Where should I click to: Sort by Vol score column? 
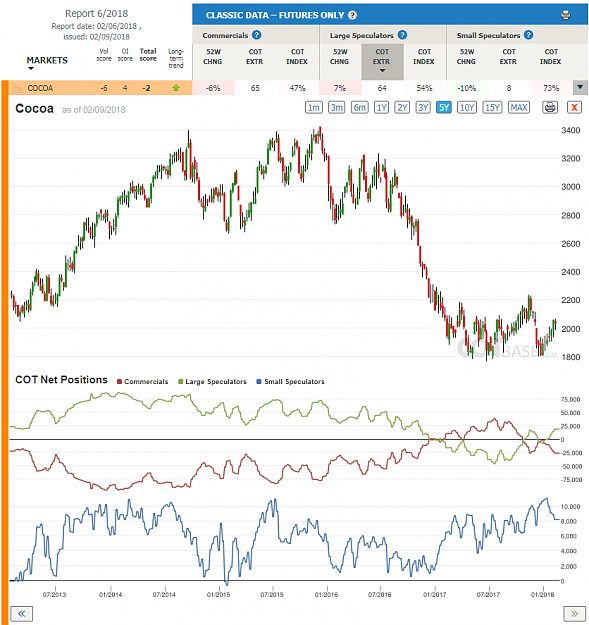pos(104,55)
